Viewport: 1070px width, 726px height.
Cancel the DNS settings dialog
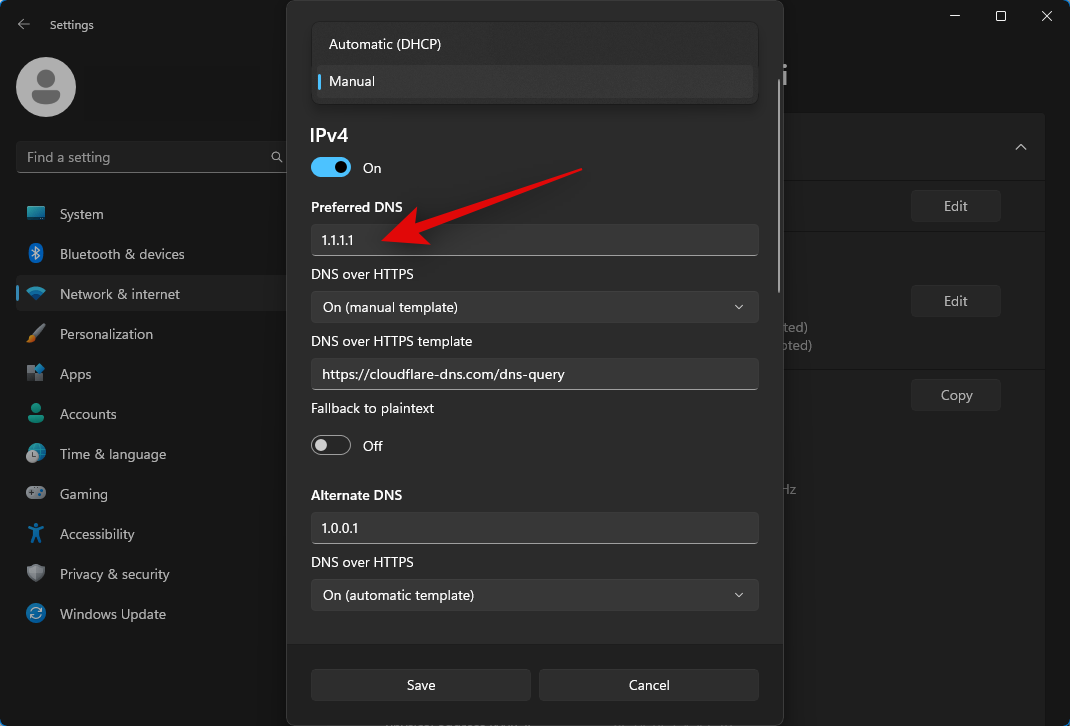[x=648, y=685]
